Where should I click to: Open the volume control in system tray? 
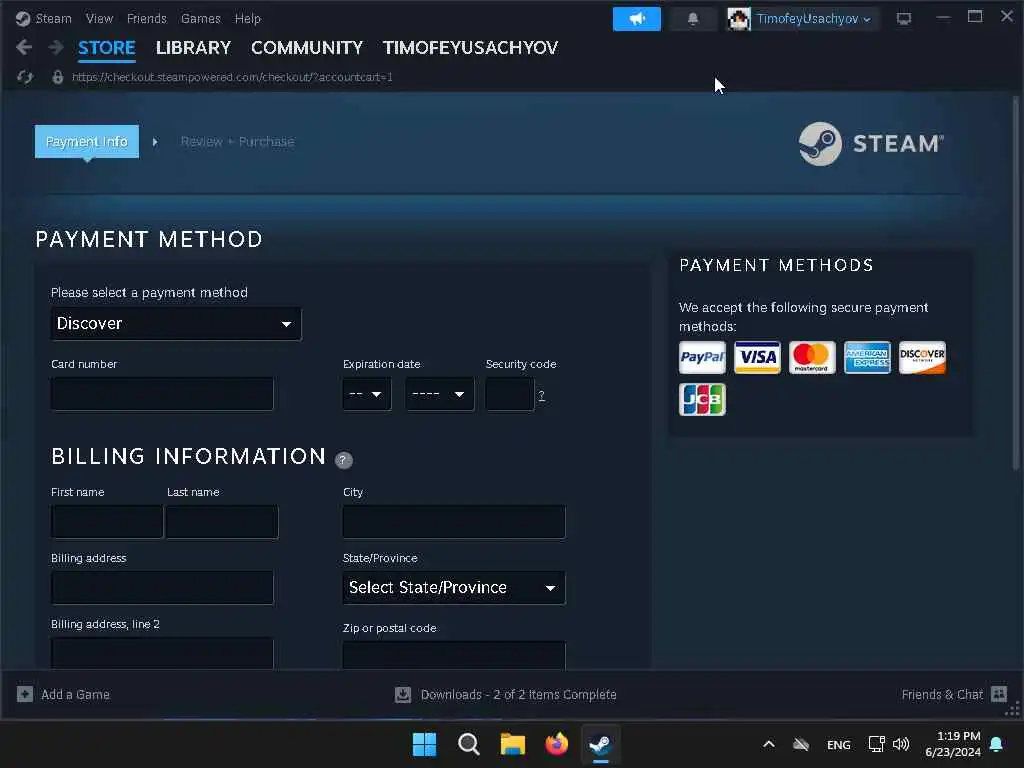pos(901,744)
